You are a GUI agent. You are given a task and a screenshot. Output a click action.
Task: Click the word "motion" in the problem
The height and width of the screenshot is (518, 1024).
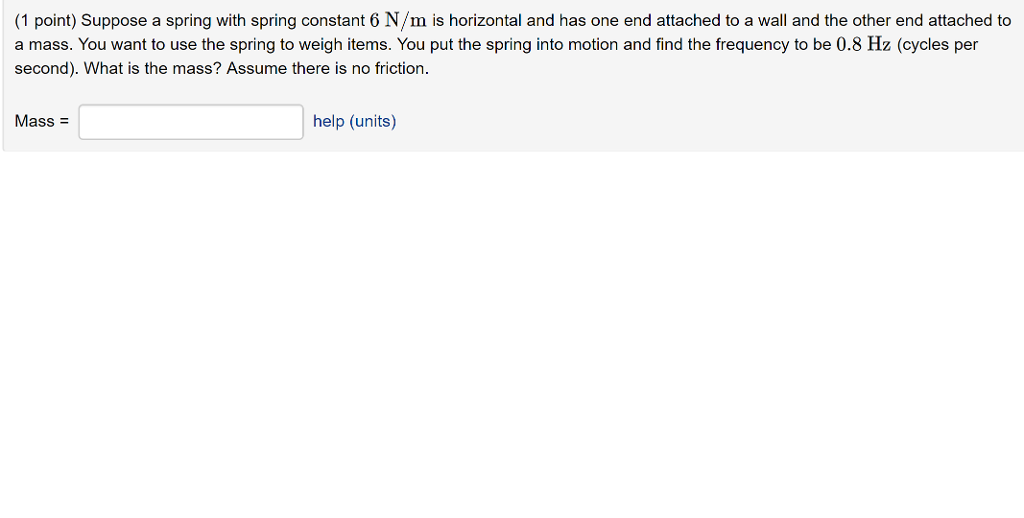click(x=594, y=44)
